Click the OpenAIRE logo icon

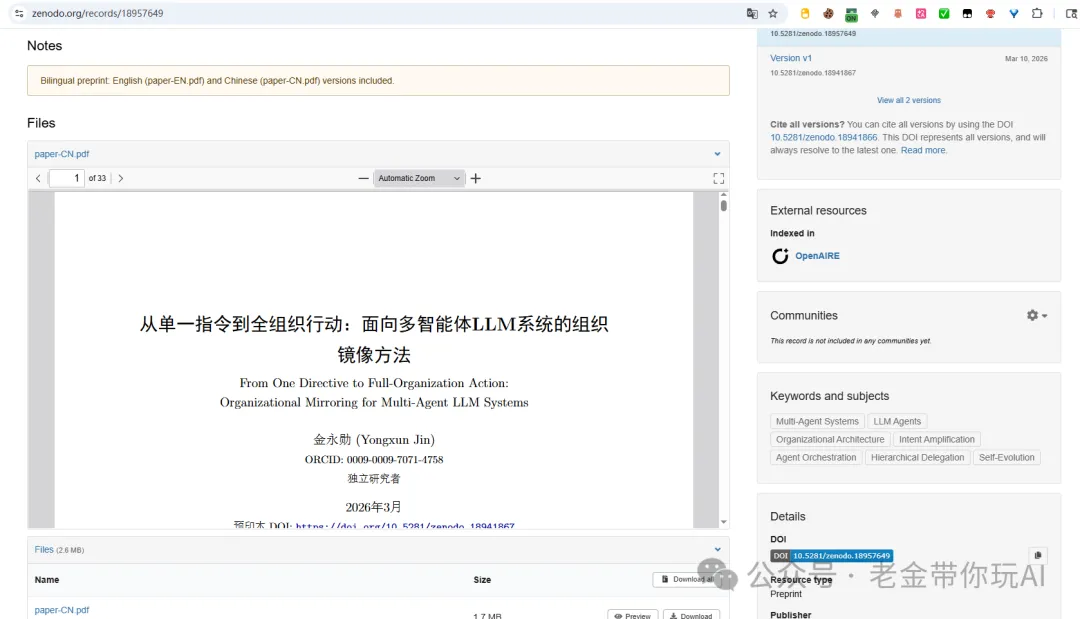coord(780,256)
